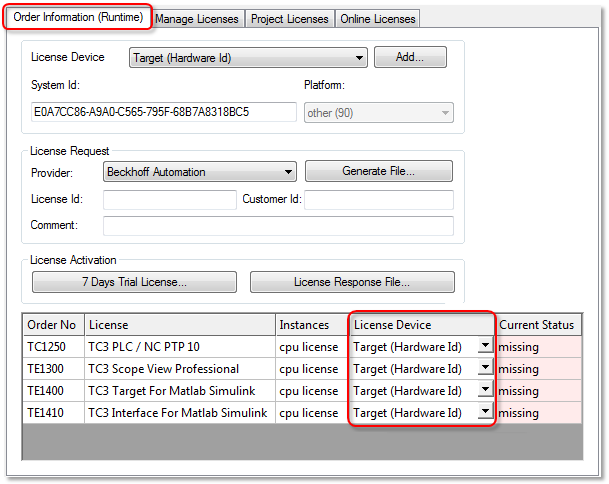The width and height of the screenshot is (609, 484).
Task: Select the TC1250 order number cell
Action: tap(54, 347)
